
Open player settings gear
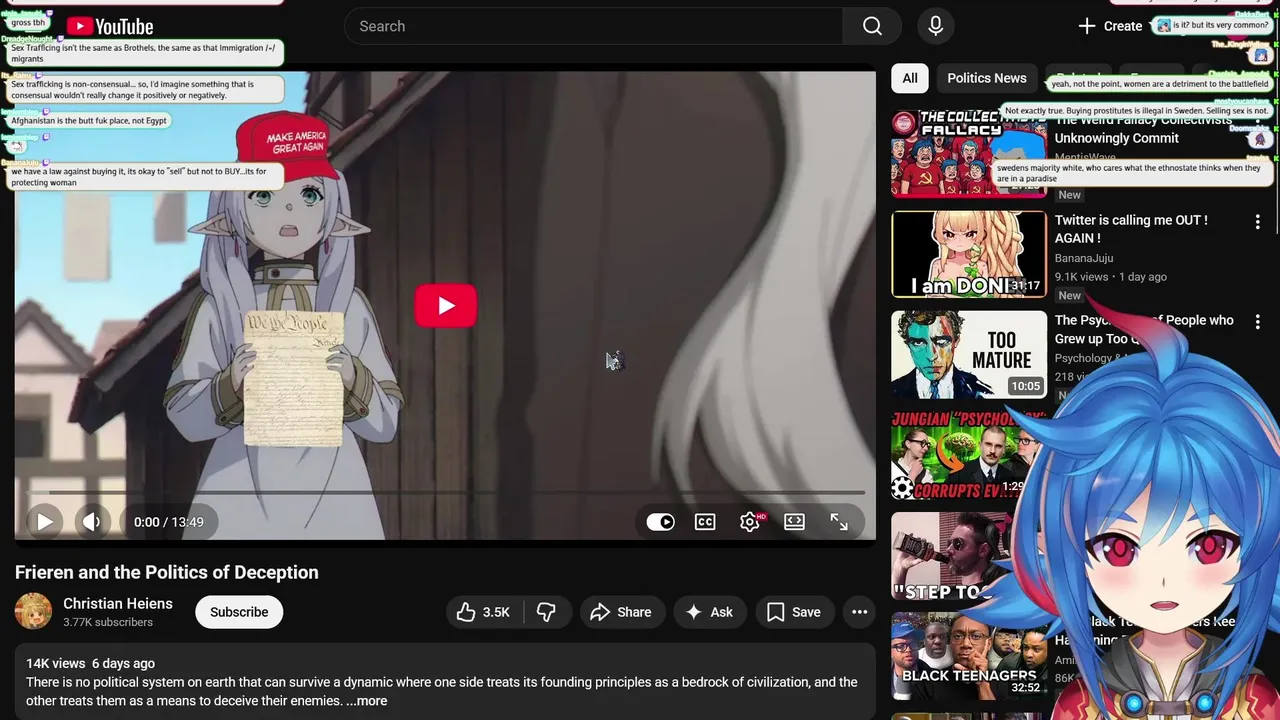pyautogui.click(x=750, y=522)
